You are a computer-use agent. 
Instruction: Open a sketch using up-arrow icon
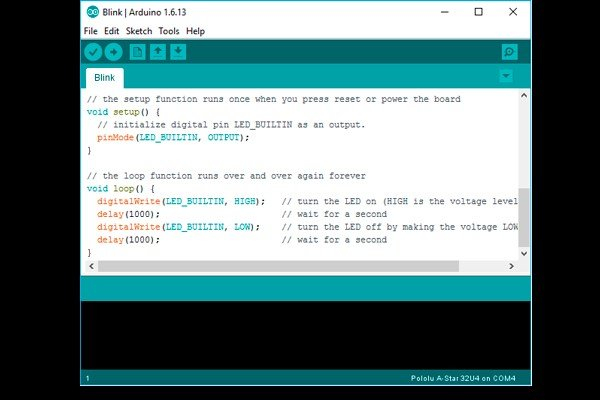[158, 52]
